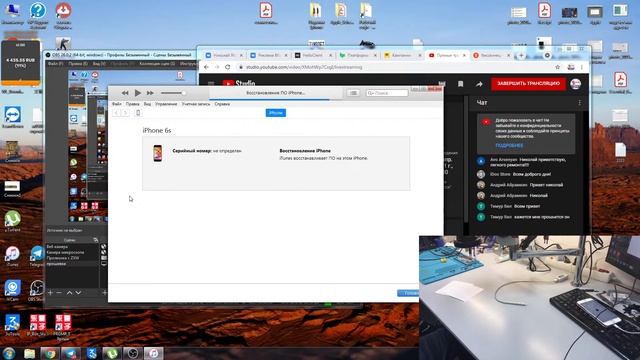The image size is (640, 360).
Task: Open the Telegram desktop shortcut
Action: (x=37, y=256)
